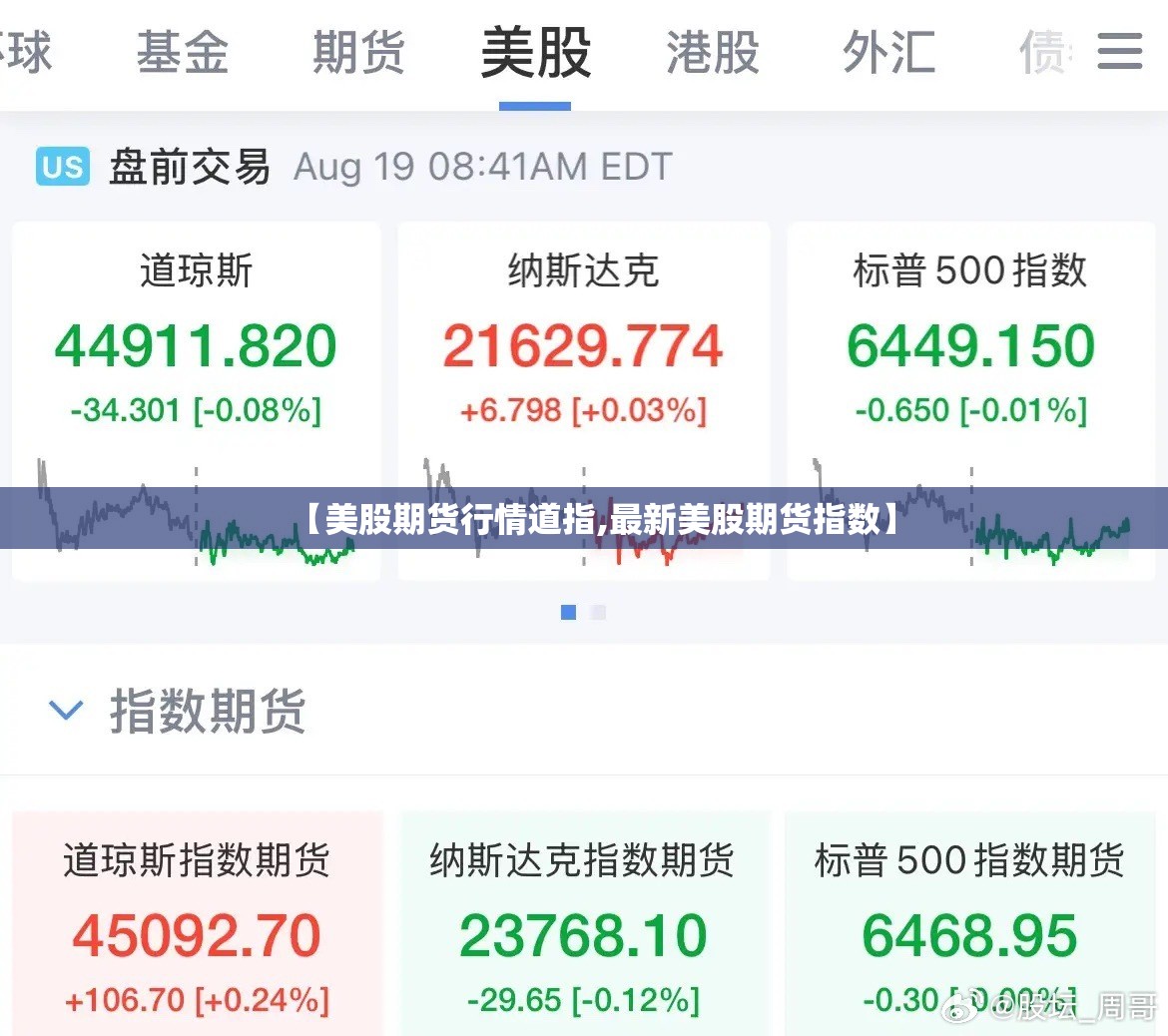View the 道琼斯 intraday mini chart

tap(197, 513)
